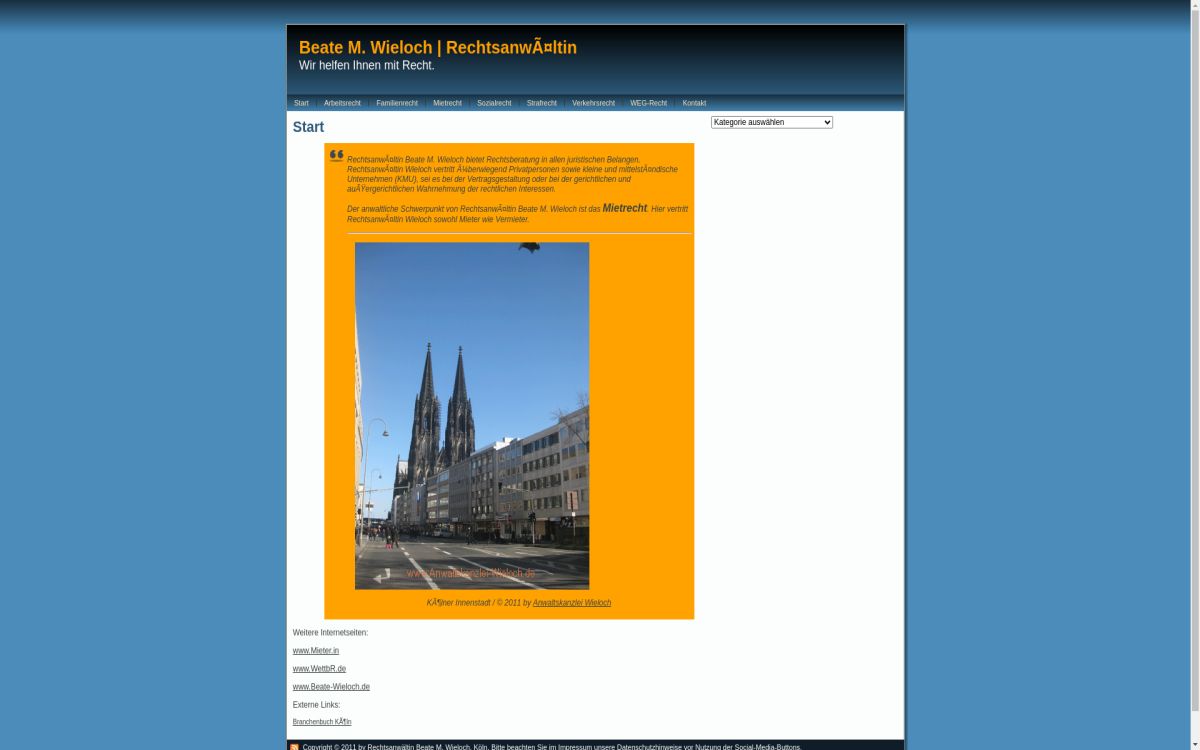Select Strafrecht from the navigation bar
Image resolution: width=1200 pixels, height=750 pixels.
tap(541, 103)
